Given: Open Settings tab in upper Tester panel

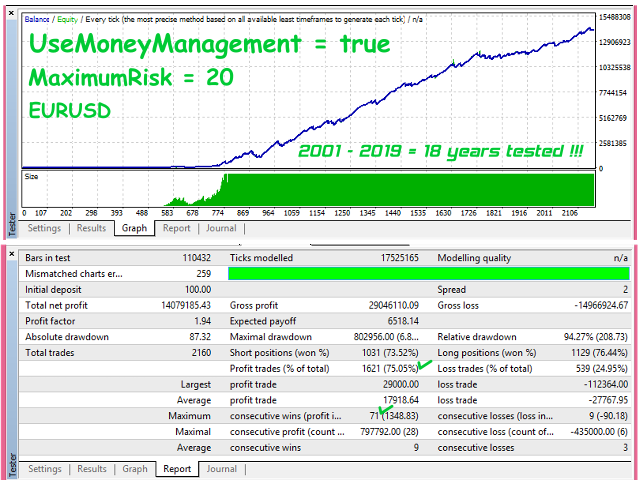Looking at the screenshot, I should tap(44, 228).
